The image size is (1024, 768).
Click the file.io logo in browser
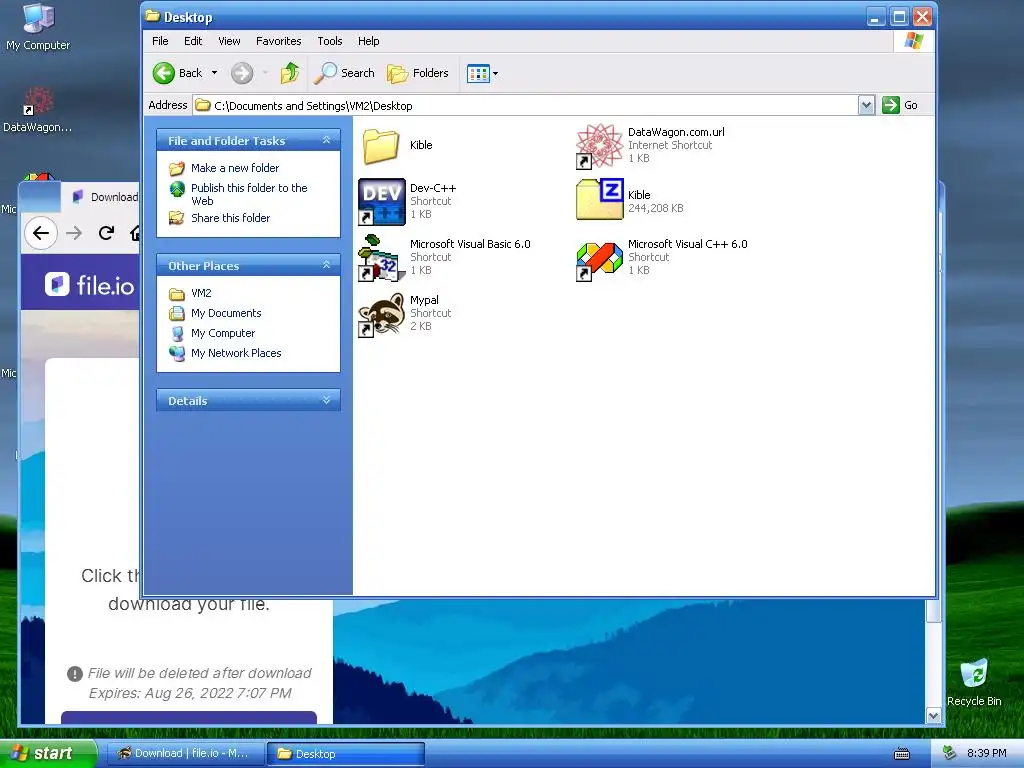coord(89,285)
